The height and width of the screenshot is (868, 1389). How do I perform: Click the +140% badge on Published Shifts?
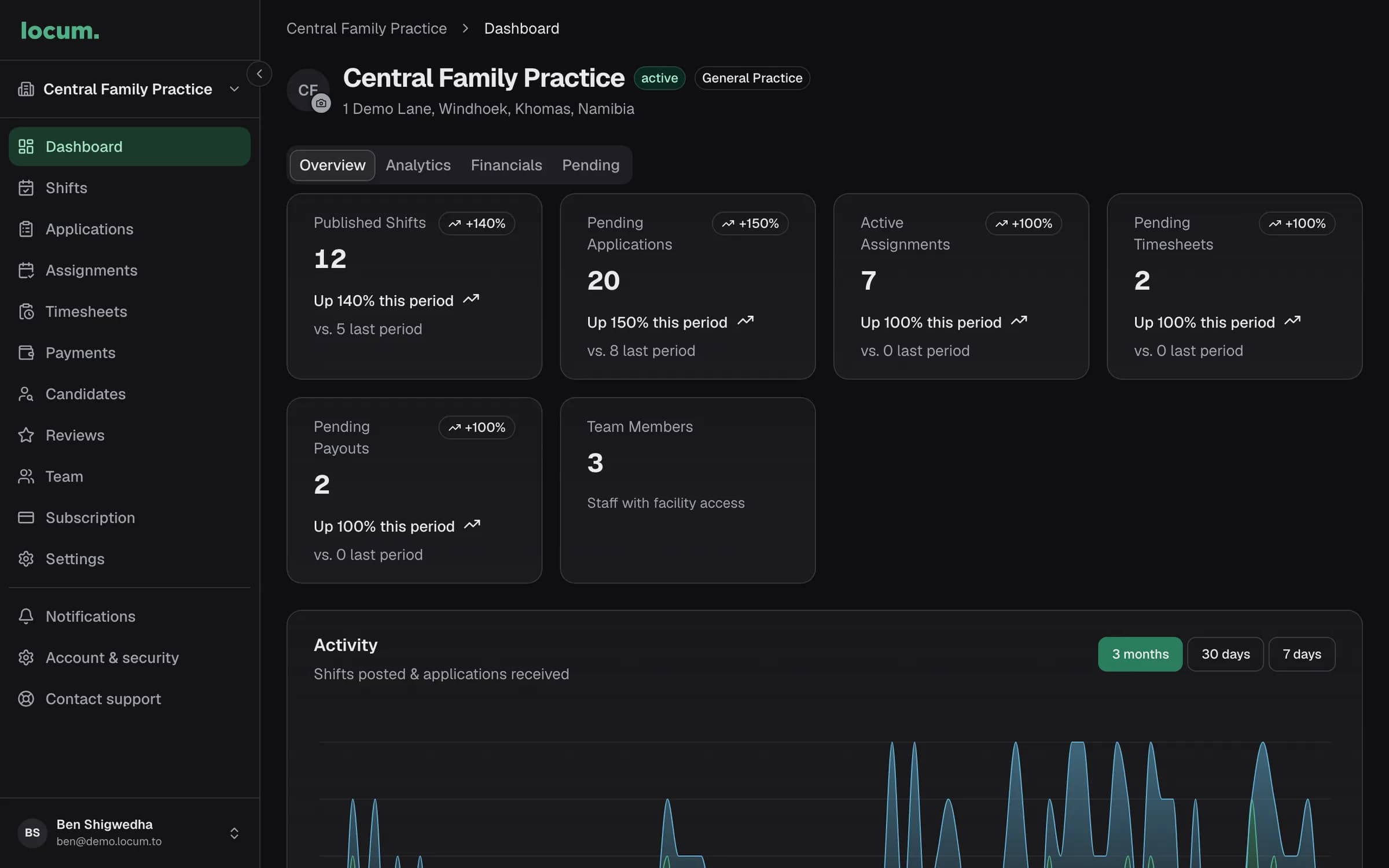tap(477, 223)
